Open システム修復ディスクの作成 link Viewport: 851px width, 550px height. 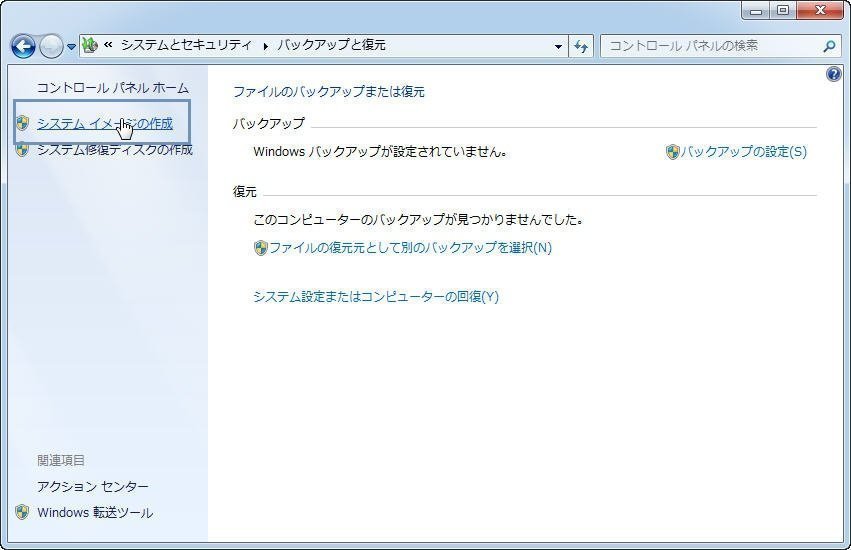click(x=115, y=150)
